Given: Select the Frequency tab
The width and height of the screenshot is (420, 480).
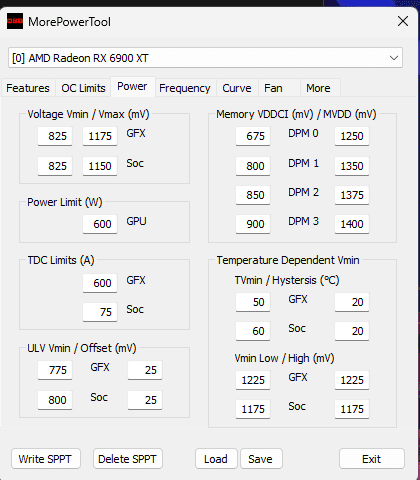Looking at the screenshot, I should [x=185, y=88].
